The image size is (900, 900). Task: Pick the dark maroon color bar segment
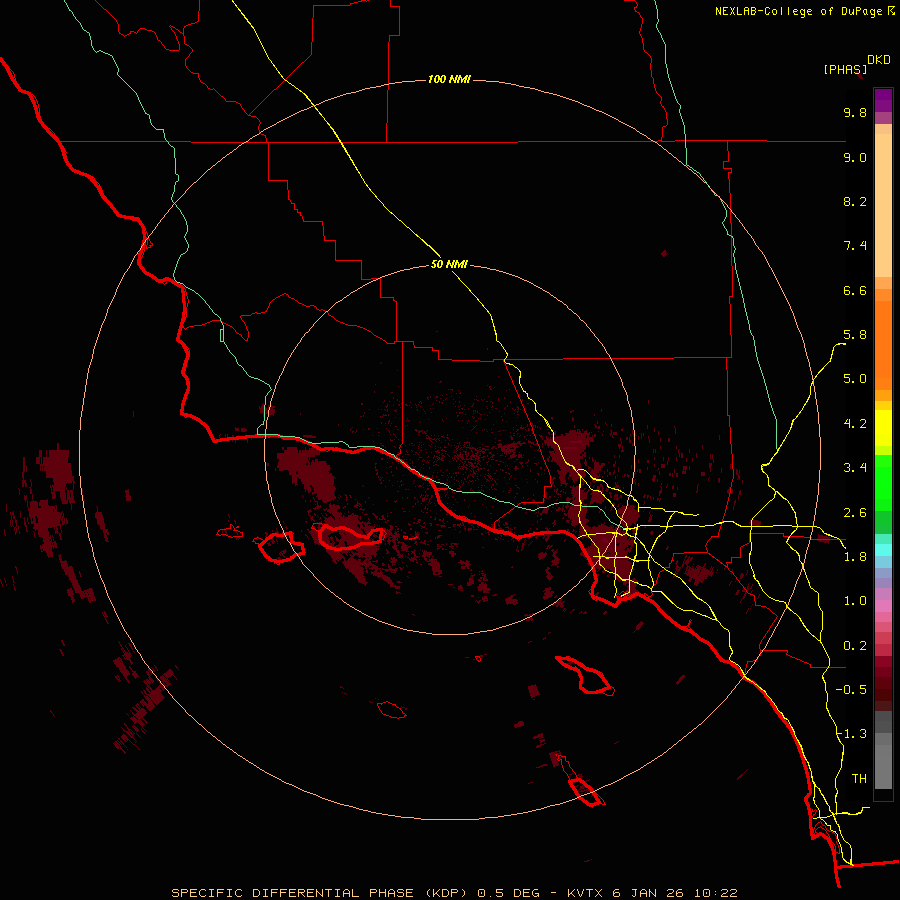pyautogui.click(x=883, y=683)
